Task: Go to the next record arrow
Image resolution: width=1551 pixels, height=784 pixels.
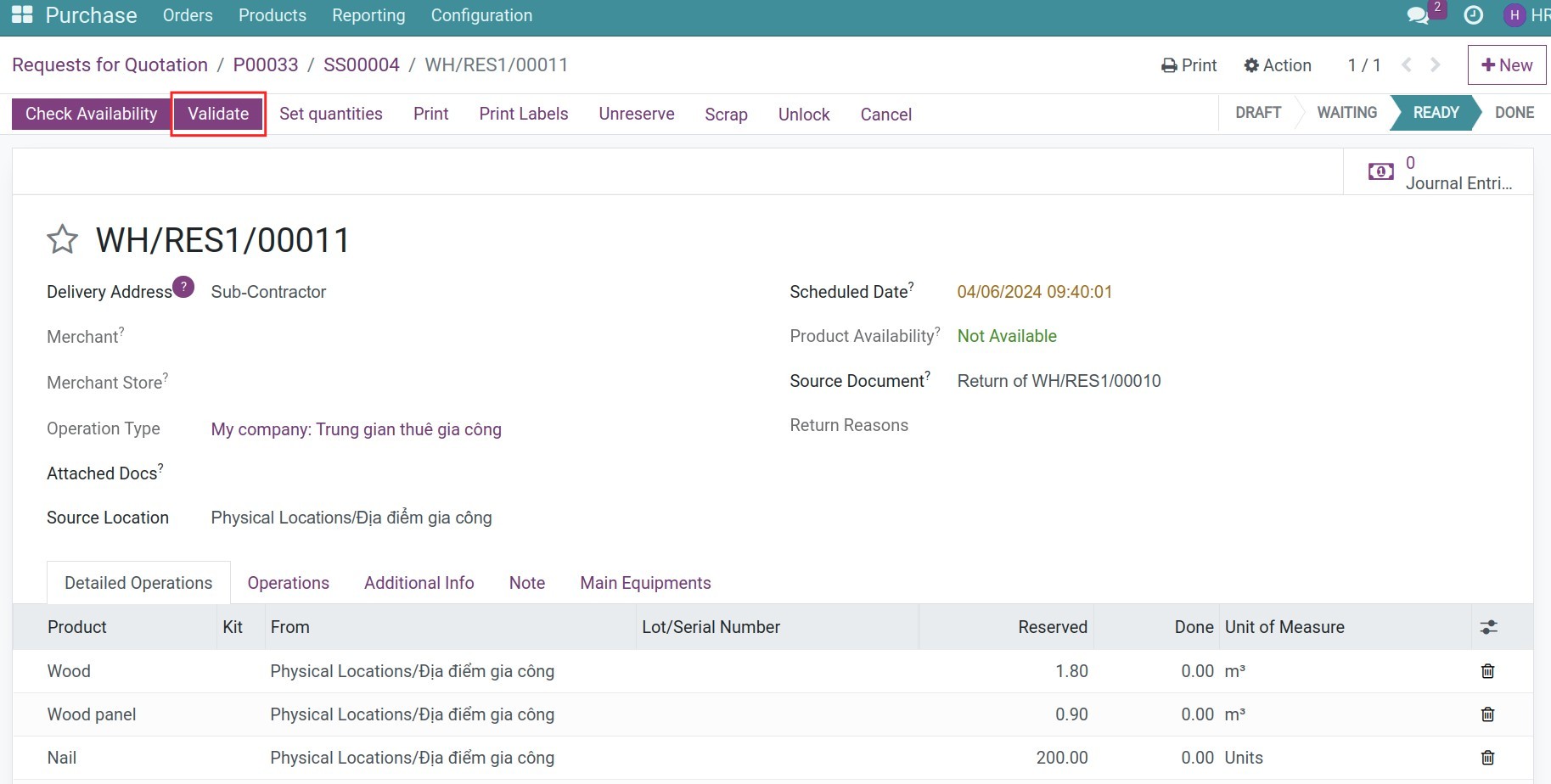Action: click(x=1436, y=65)
